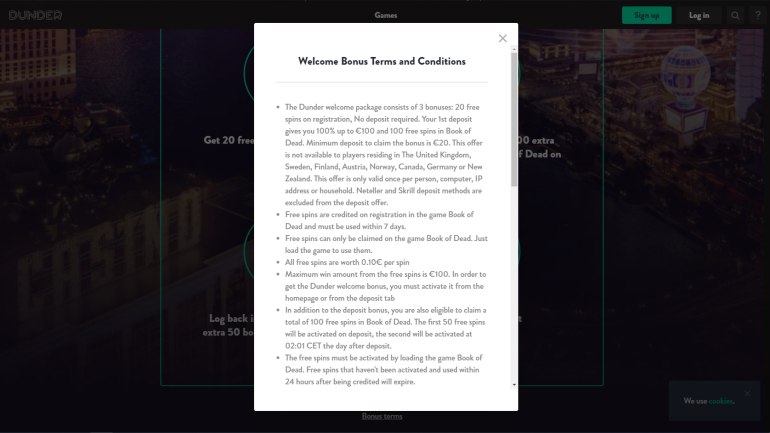Click the scrollbar down arrow

click(x=514, y=385)
